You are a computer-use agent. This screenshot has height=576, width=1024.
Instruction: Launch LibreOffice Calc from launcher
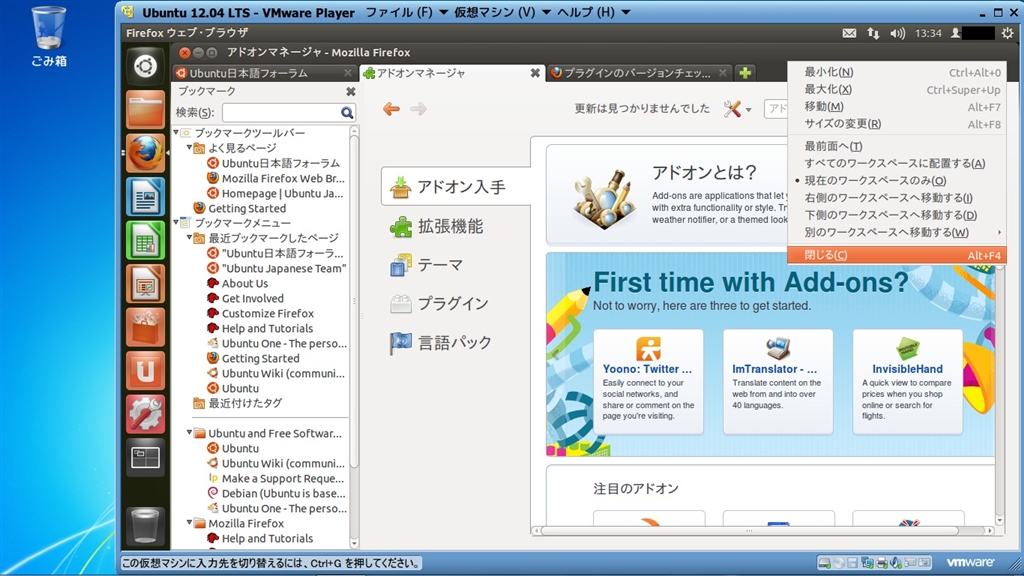145,240
